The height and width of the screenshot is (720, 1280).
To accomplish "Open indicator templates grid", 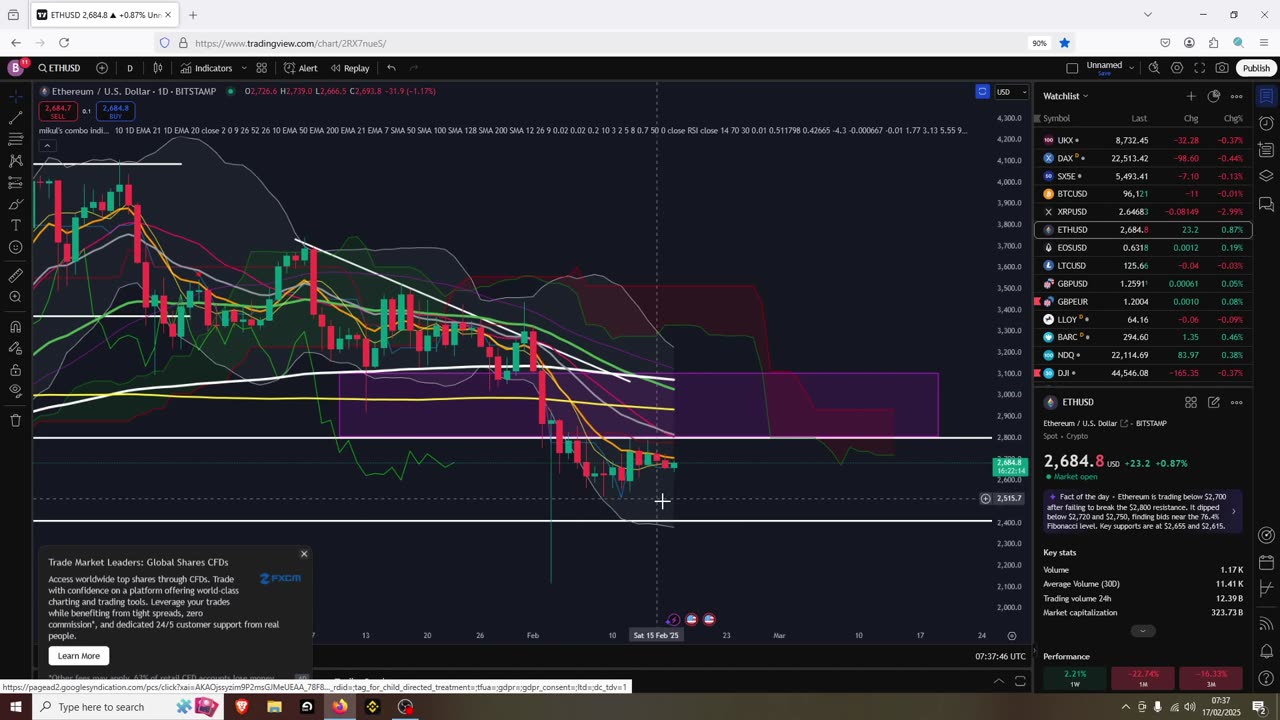I will [x=261, y=68].
